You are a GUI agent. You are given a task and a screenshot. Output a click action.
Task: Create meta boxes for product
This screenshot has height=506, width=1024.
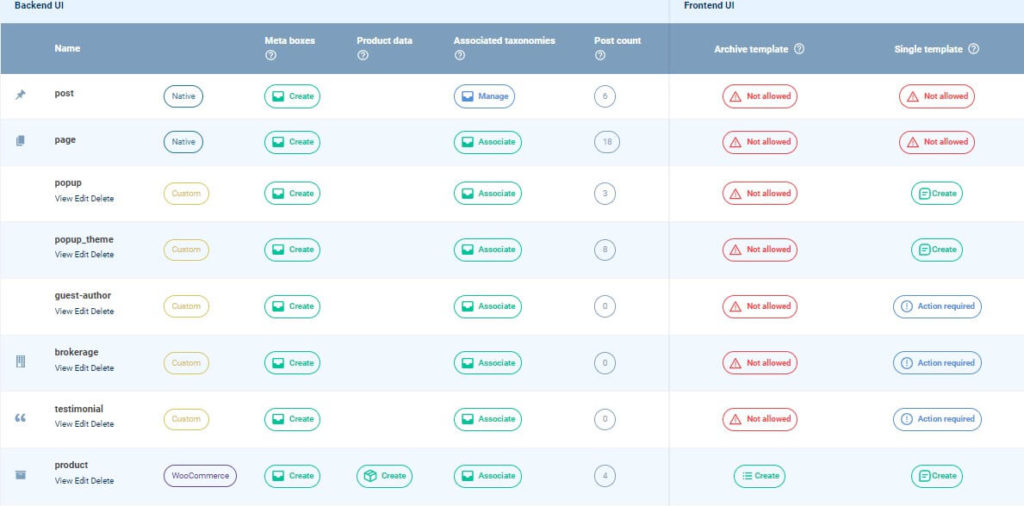point(292,476)
